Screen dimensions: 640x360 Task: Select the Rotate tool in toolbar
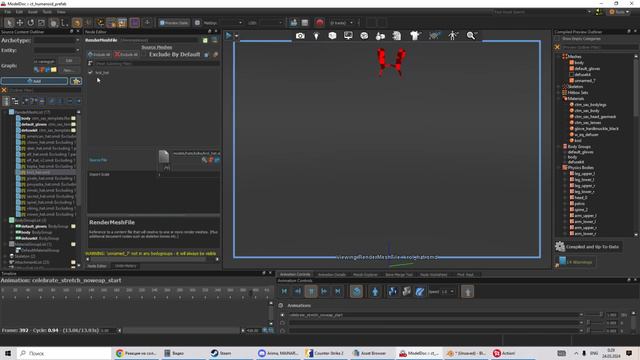coord(31,23)
